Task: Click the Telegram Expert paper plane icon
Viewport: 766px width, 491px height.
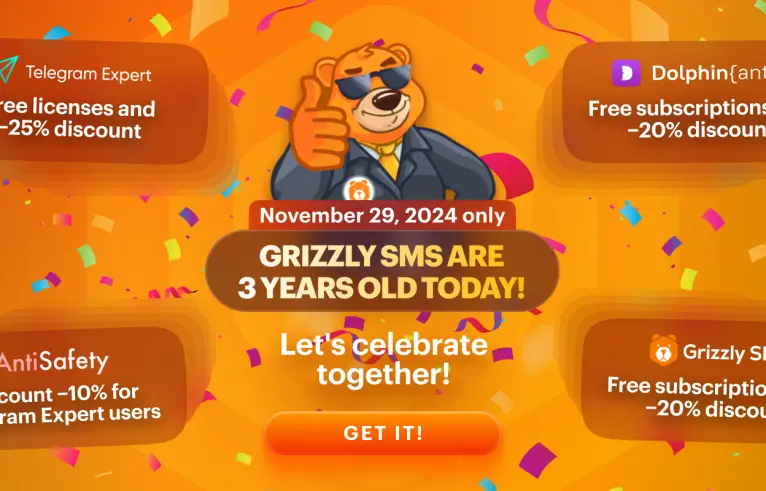Action: tap(8, 68)
